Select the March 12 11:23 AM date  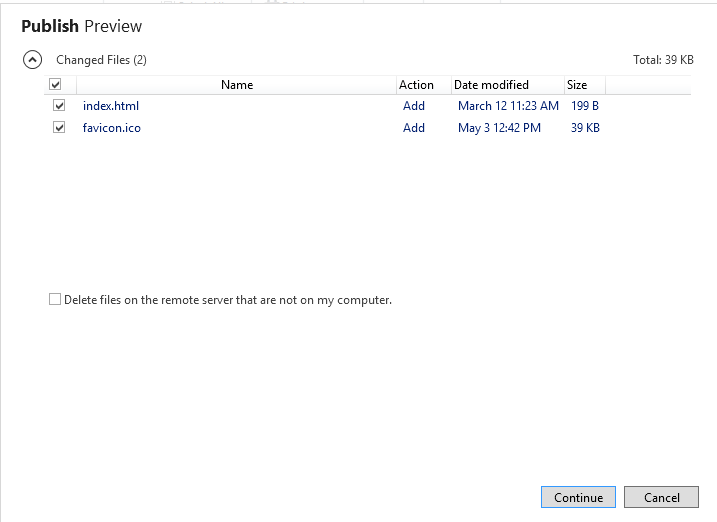tap(508, 106)
